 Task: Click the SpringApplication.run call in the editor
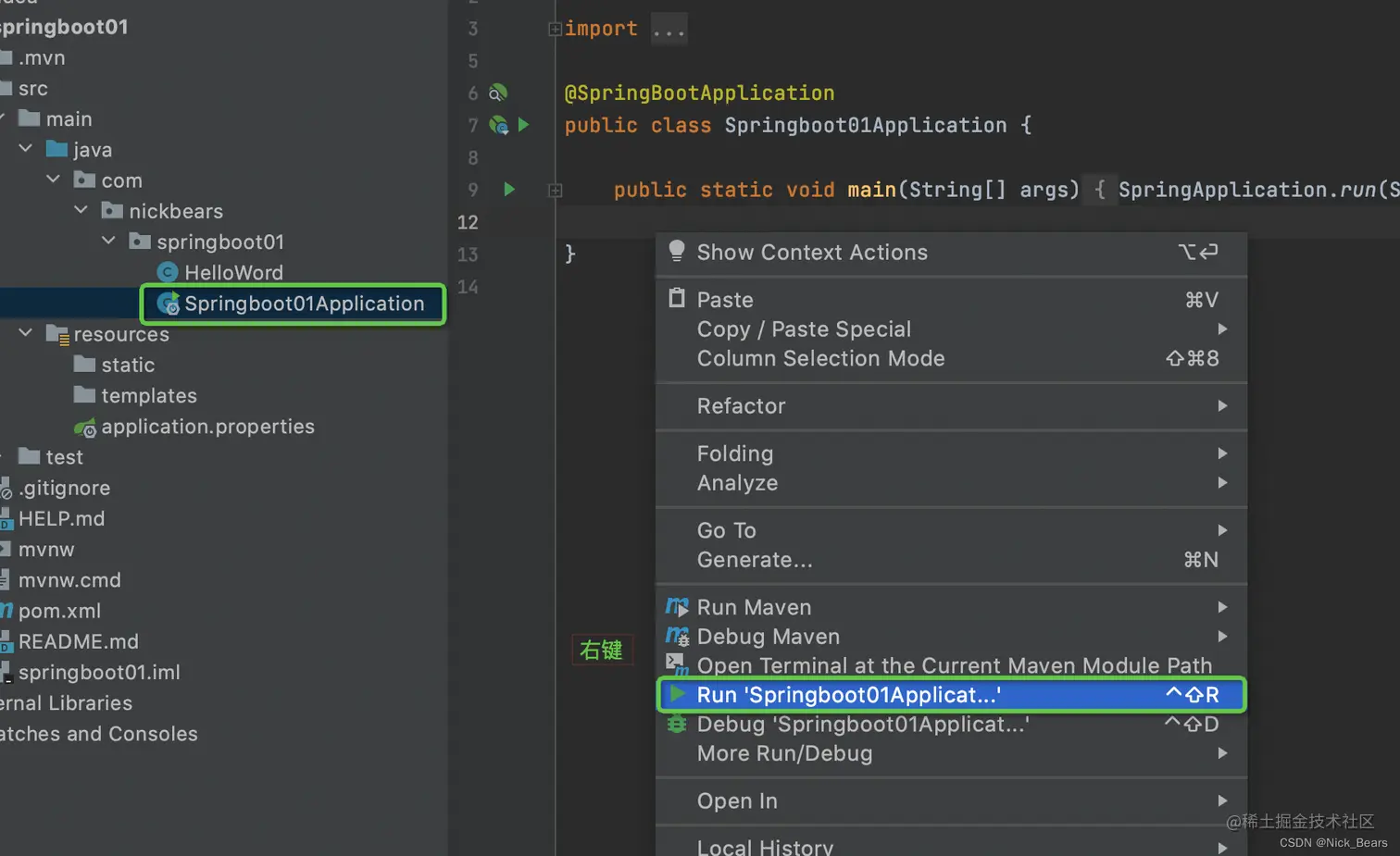pyautogui.click(x=1247, y=190)
